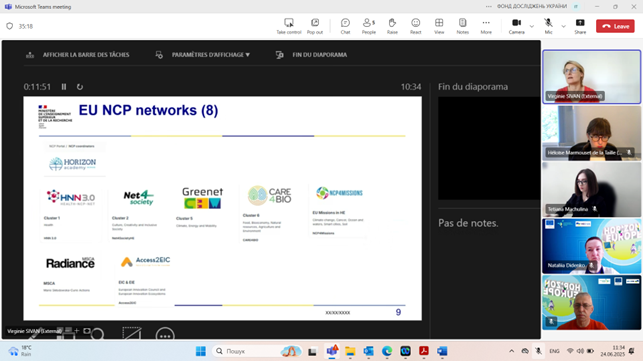Leave the meeting
This screenshot has height=361, width=643.
tap(615, 26)
